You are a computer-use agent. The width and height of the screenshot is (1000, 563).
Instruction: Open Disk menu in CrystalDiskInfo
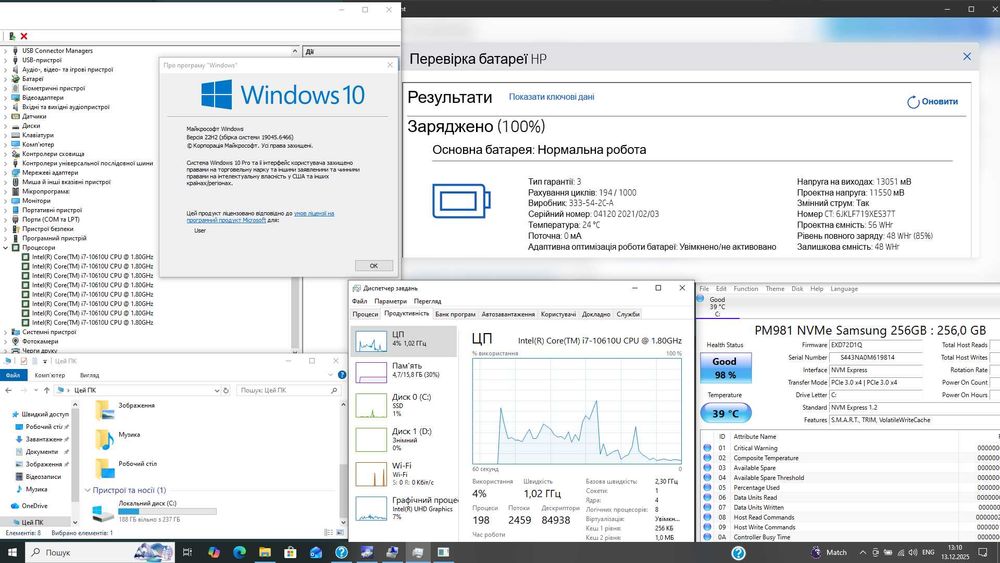coord(797,289)
